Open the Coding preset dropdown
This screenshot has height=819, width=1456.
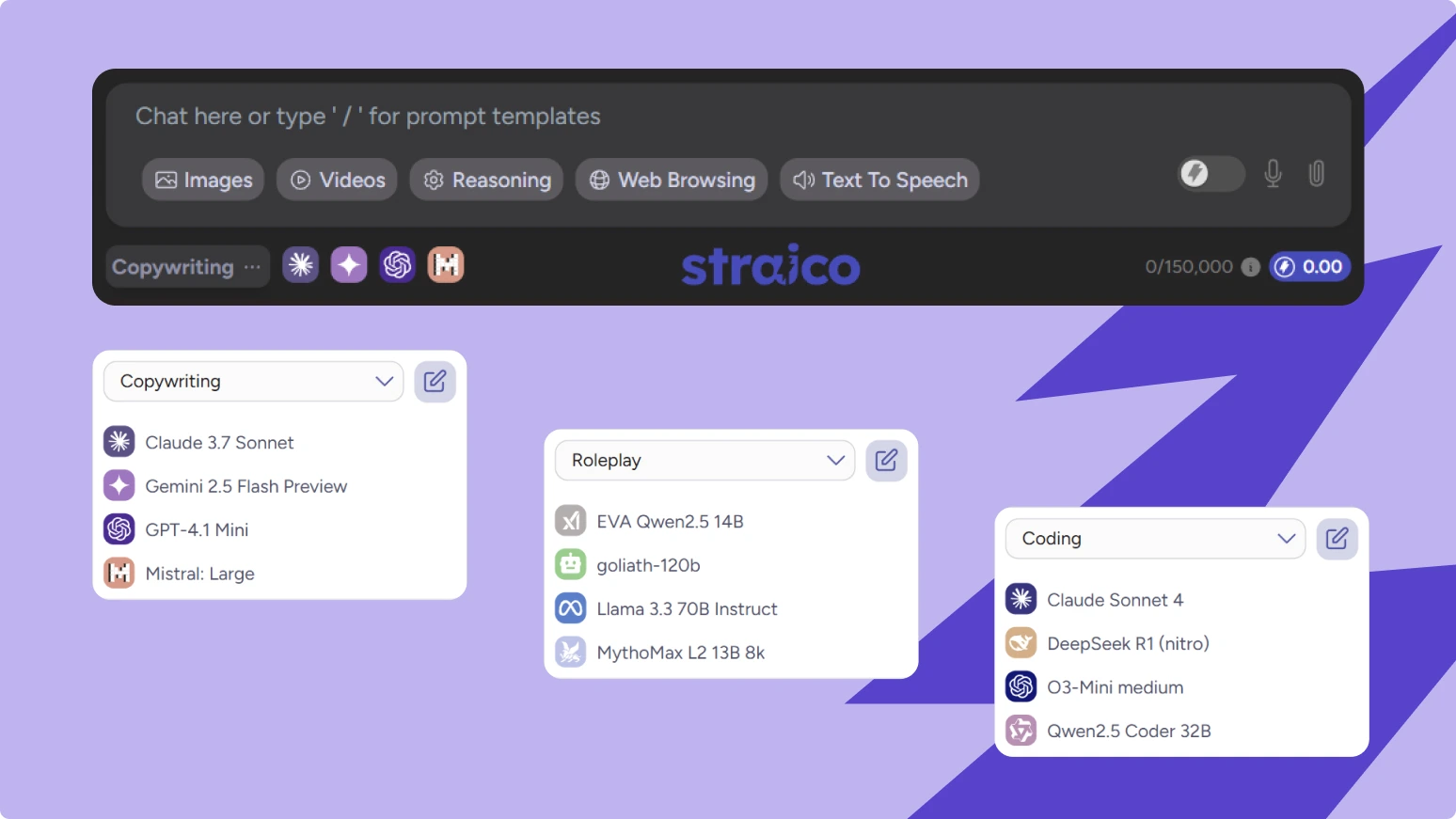pos(1155,539)
